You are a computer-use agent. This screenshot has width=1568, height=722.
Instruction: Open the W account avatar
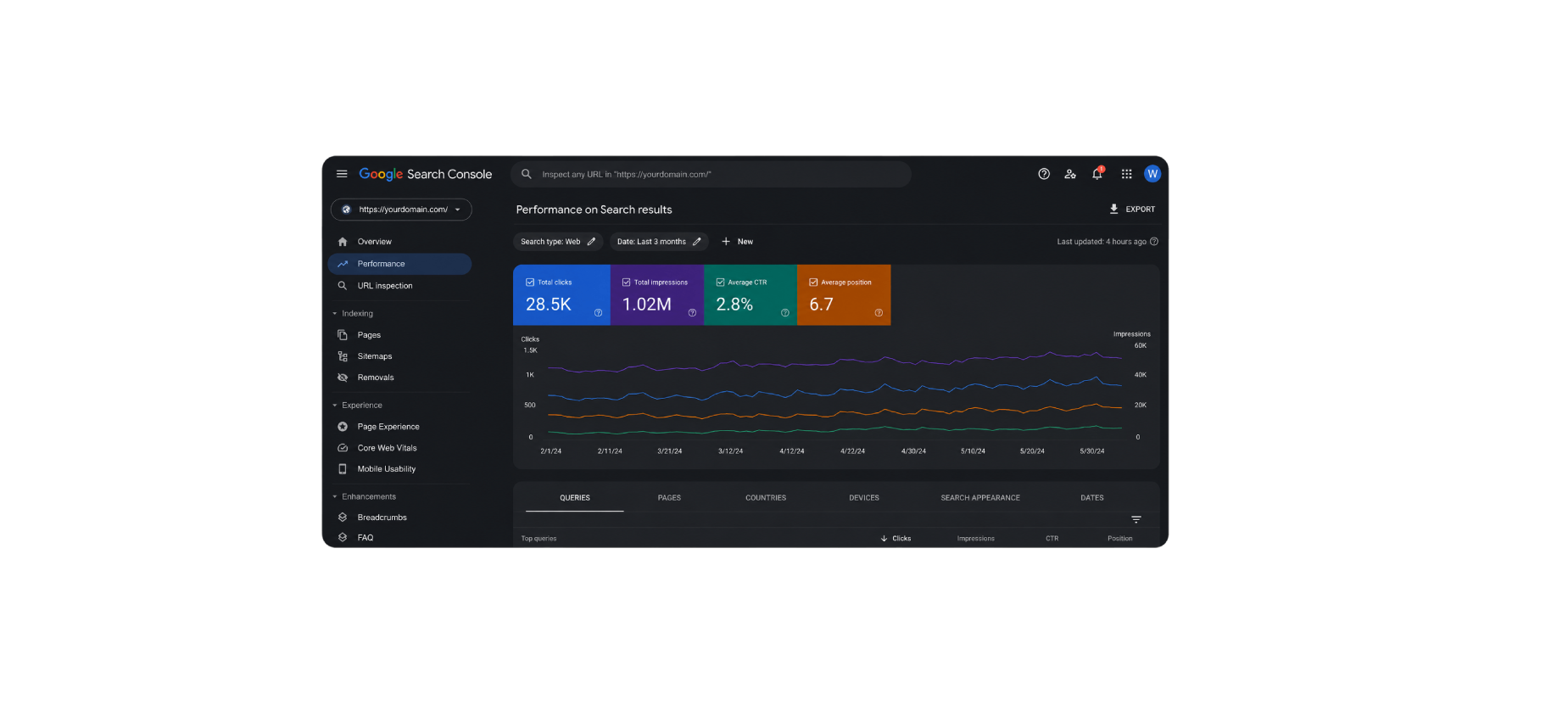(1152, 174)
